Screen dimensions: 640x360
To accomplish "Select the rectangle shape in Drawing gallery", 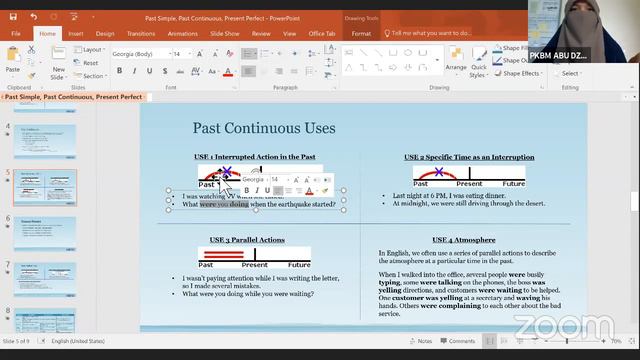I will [393, 53].
